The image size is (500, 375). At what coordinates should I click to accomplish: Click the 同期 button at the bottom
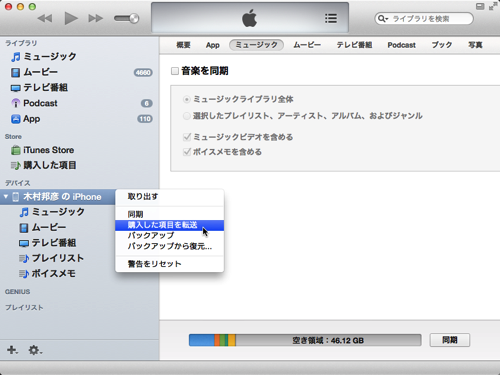(x=450, y=340)
